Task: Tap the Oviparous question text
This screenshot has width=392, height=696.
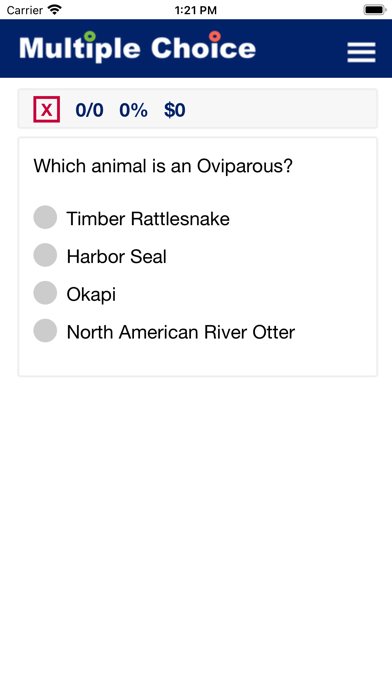Action: pos(163,166)
